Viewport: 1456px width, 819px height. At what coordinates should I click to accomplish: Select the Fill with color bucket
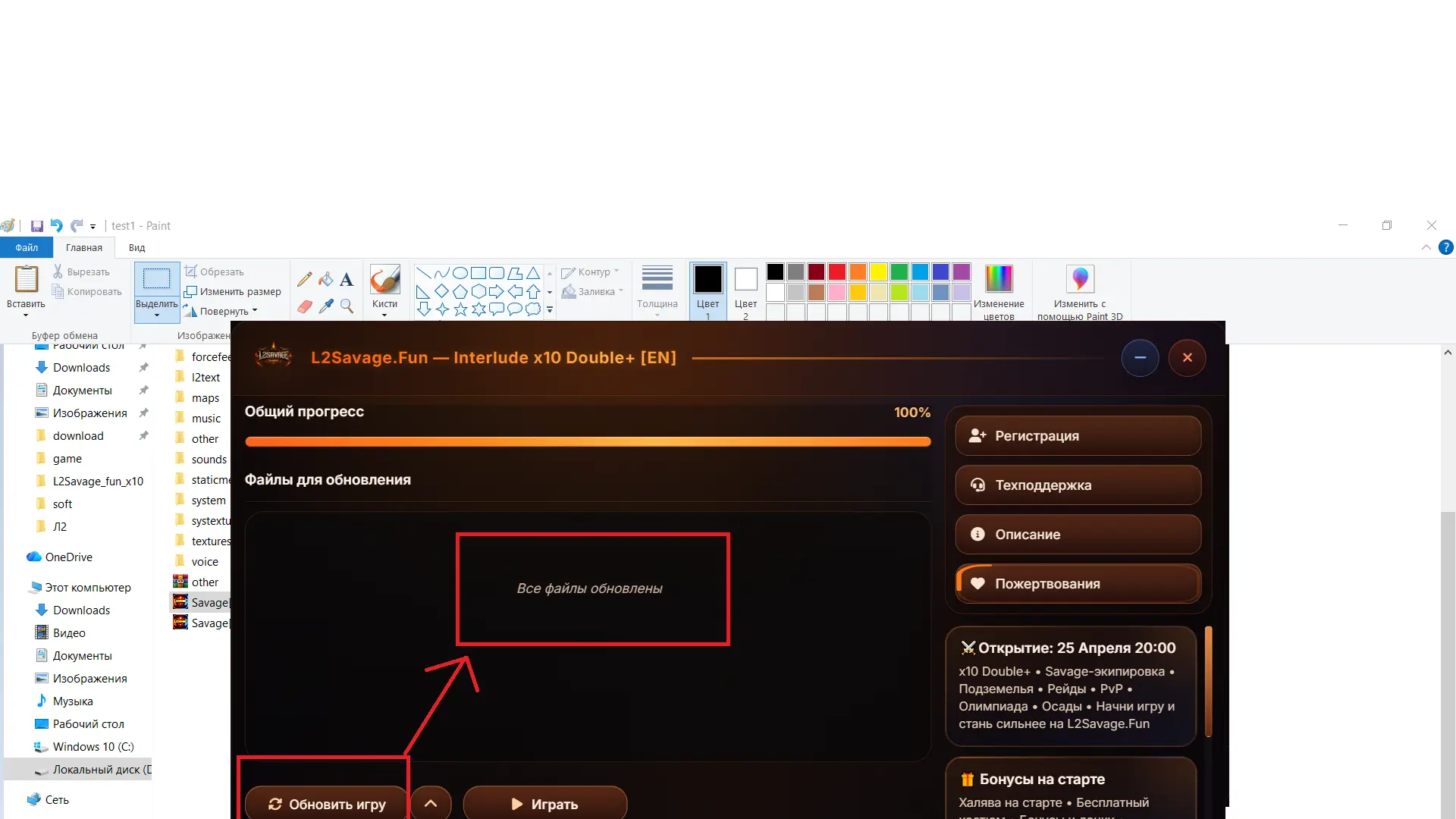[x=325, y=280]
